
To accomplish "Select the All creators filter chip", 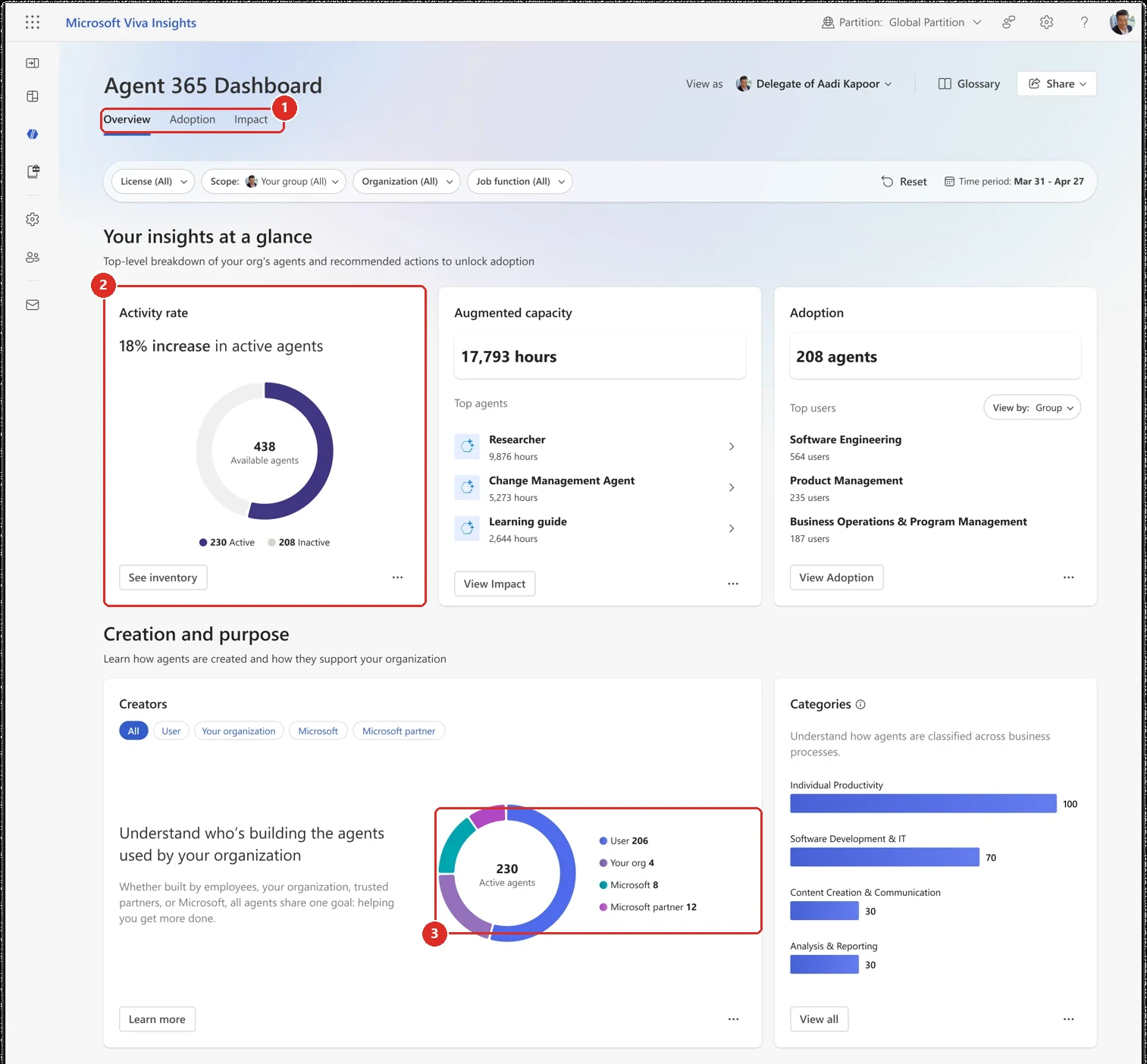I will (x=133, y=731).
